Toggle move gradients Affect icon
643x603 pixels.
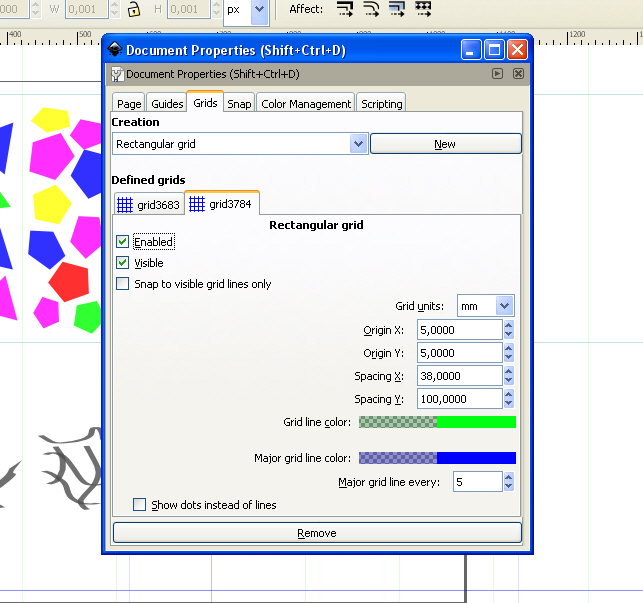click(x=397, y=9)
